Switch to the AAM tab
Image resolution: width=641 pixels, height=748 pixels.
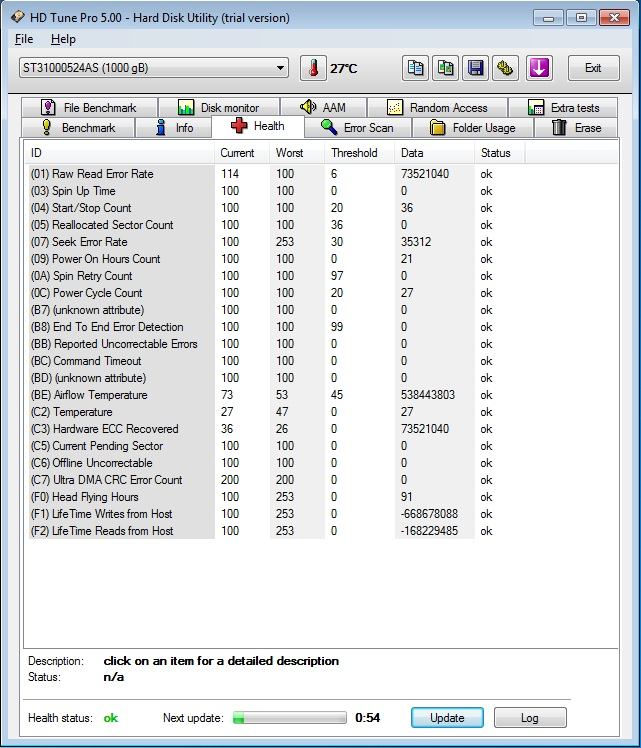(323, 107)
